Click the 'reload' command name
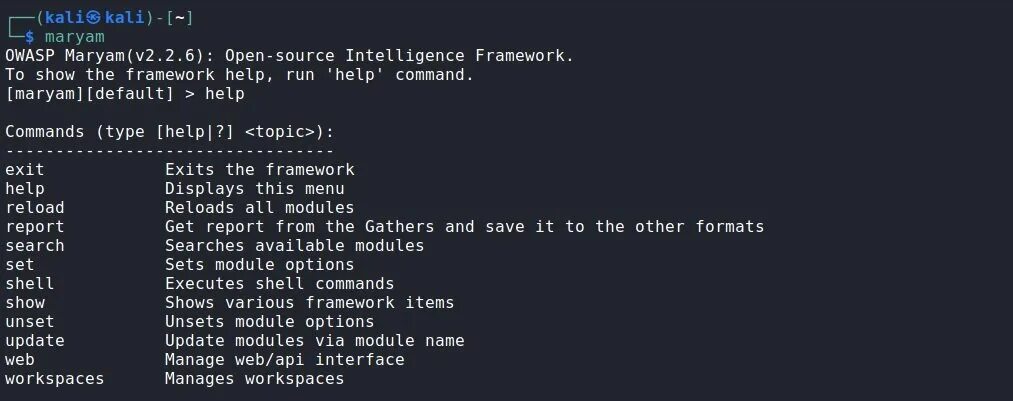Screen dimensions: 1013x401 pos(35,208)
